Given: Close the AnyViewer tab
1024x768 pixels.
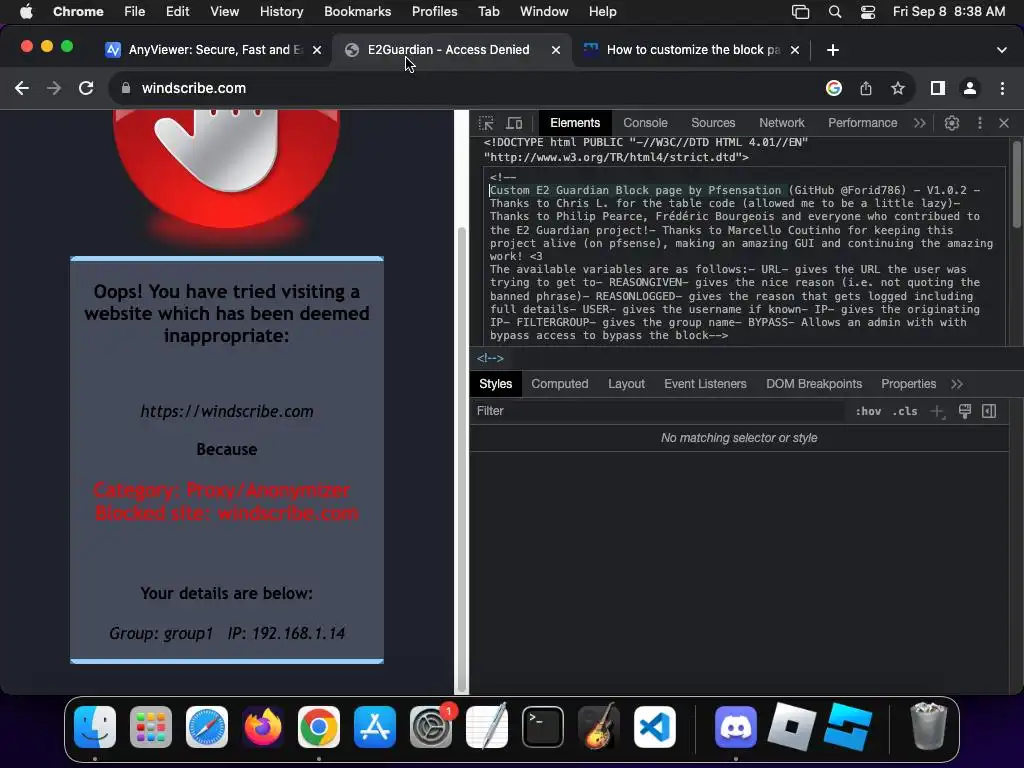Looking at the screenshot, I should [317, 50].
